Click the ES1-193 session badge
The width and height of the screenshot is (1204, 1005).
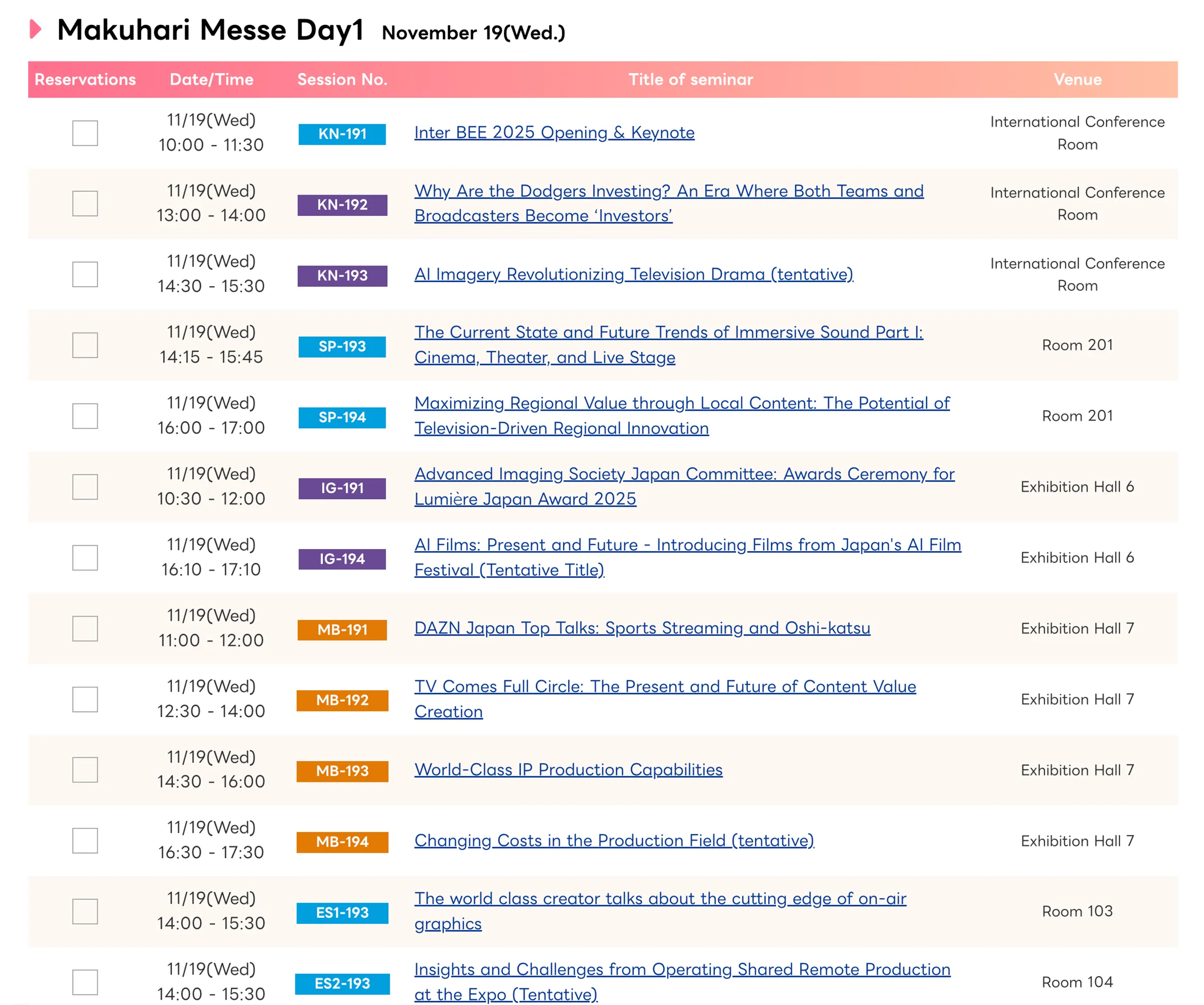[x=342, y=913]
